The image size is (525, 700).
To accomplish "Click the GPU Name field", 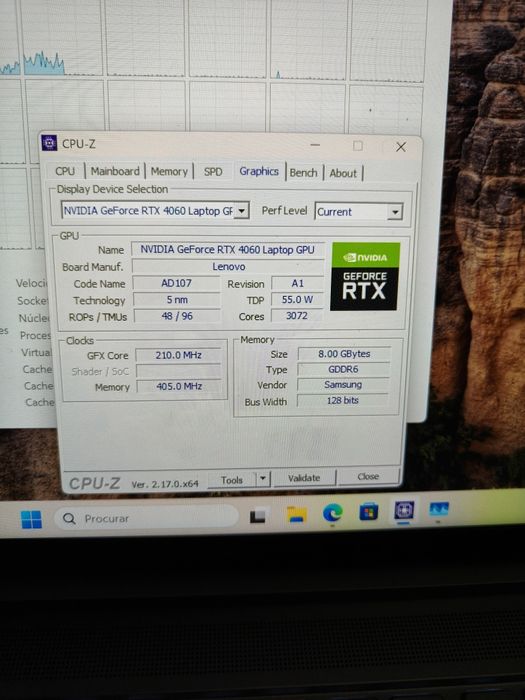I will 228,250.
